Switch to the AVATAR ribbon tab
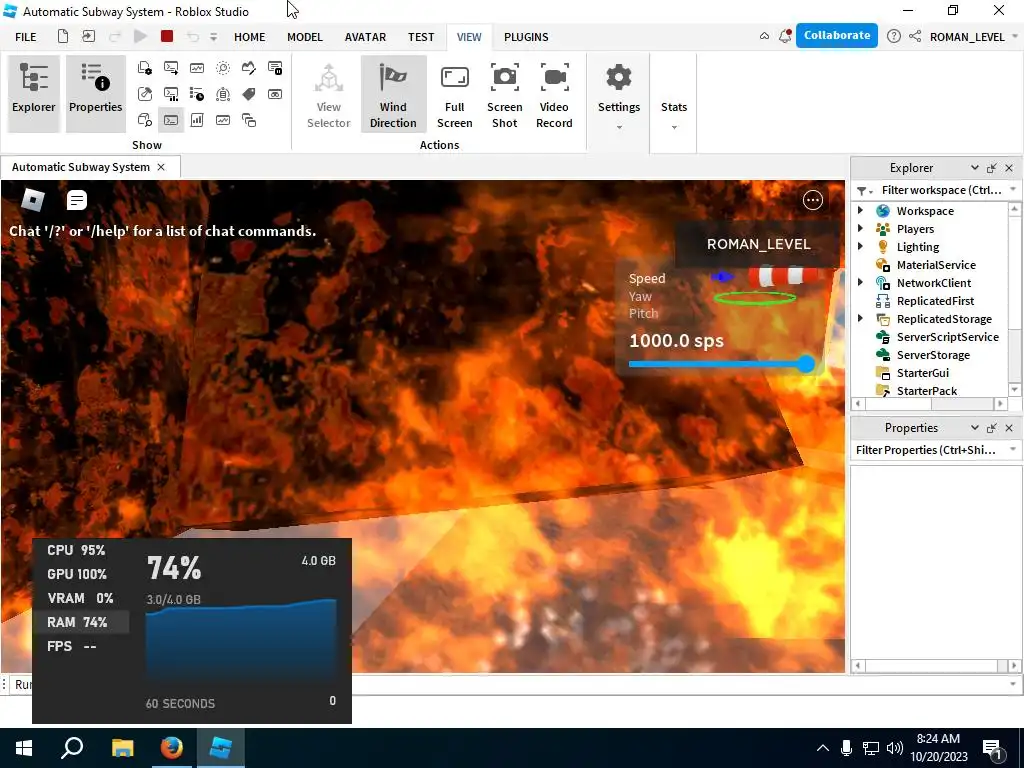Image resolution: width=1024 pixels, height=768 pixels. point(365,37)
